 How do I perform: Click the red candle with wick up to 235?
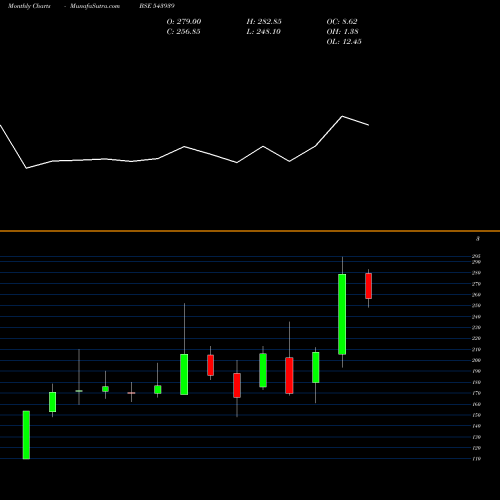289,375
